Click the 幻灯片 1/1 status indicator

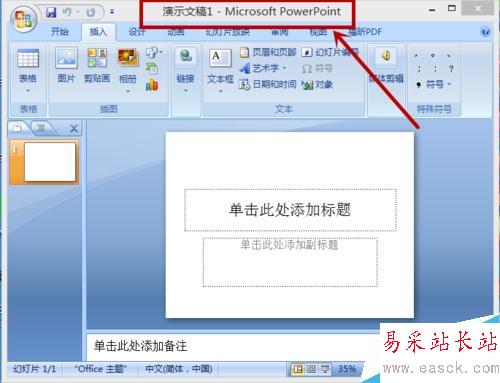coord(34,369)
